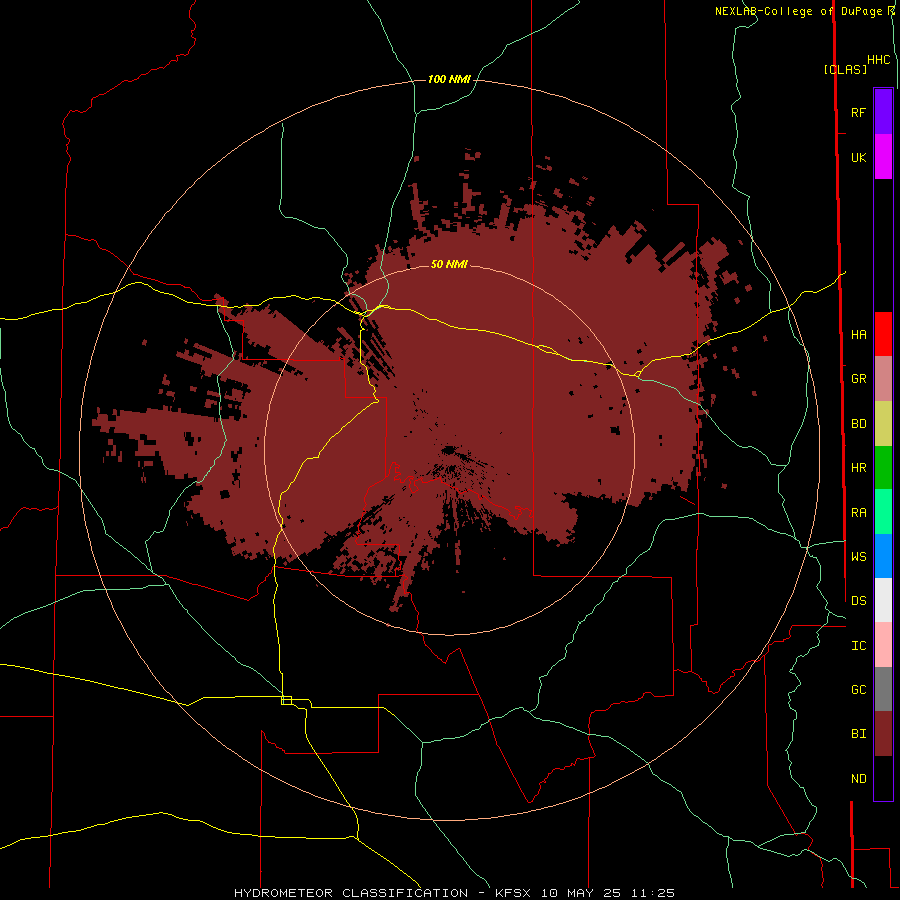Click the 'HHC' product code text
This screenshot has height=900, width=900.
tap(878, 60)
